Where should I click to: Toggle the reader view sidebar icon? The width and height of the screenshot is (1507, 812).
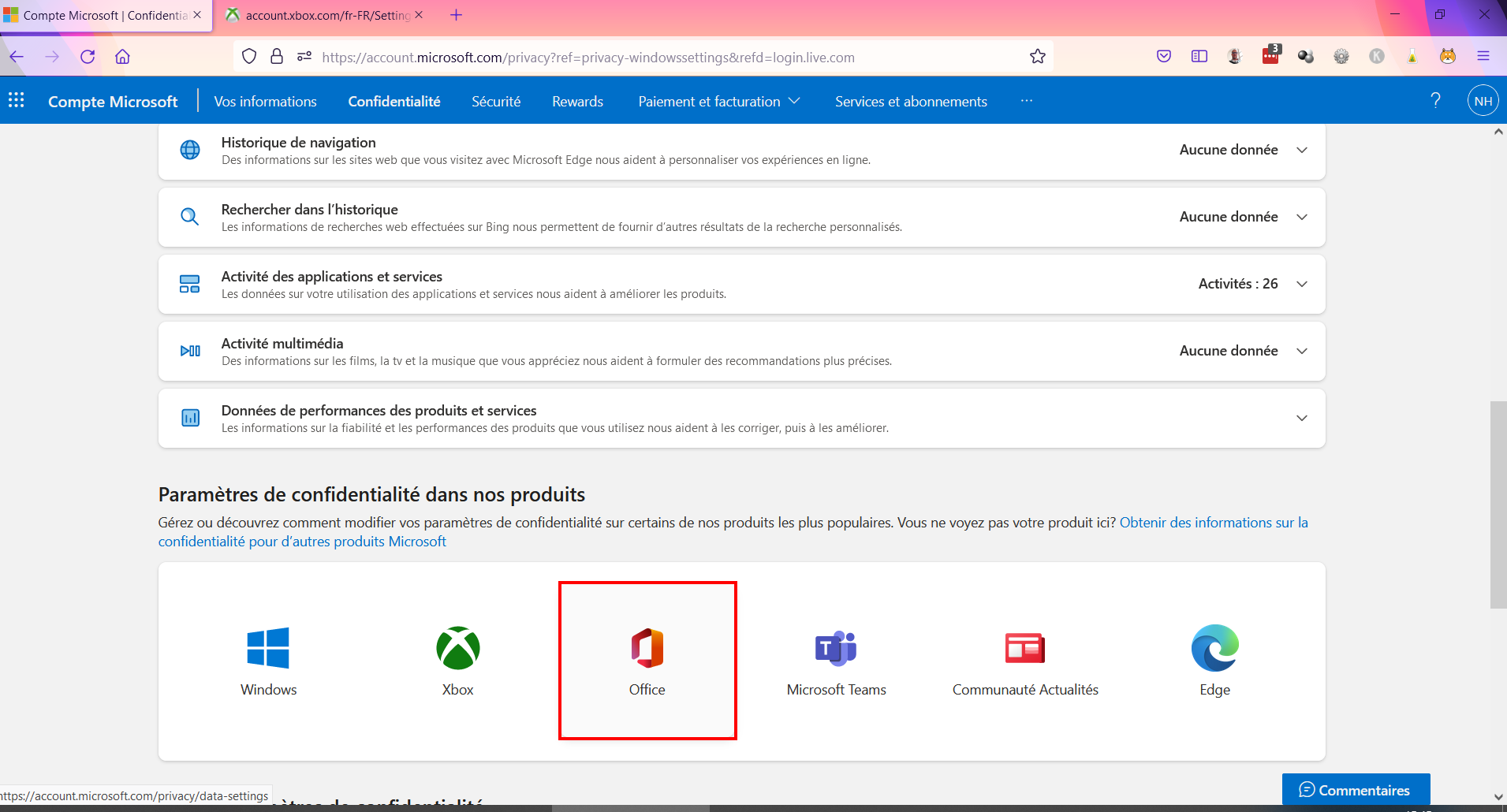pyautogui.click(x=1199, y=57)
